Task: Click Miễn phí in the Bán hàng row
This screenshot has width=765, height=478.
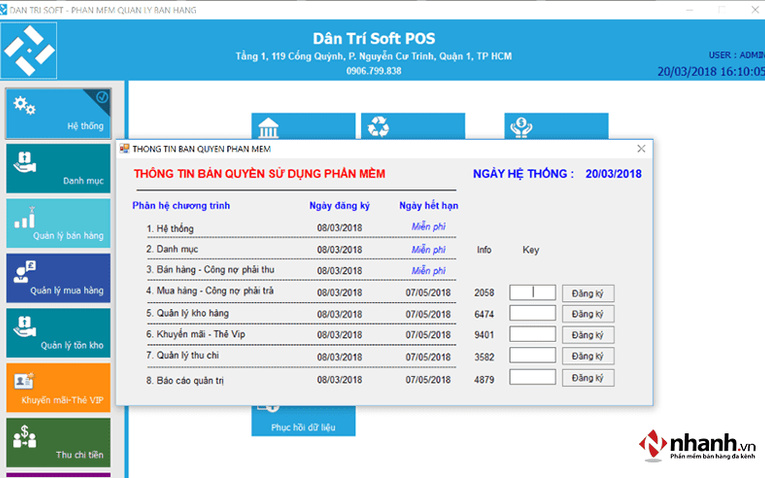Action: [x=428, y=271]
